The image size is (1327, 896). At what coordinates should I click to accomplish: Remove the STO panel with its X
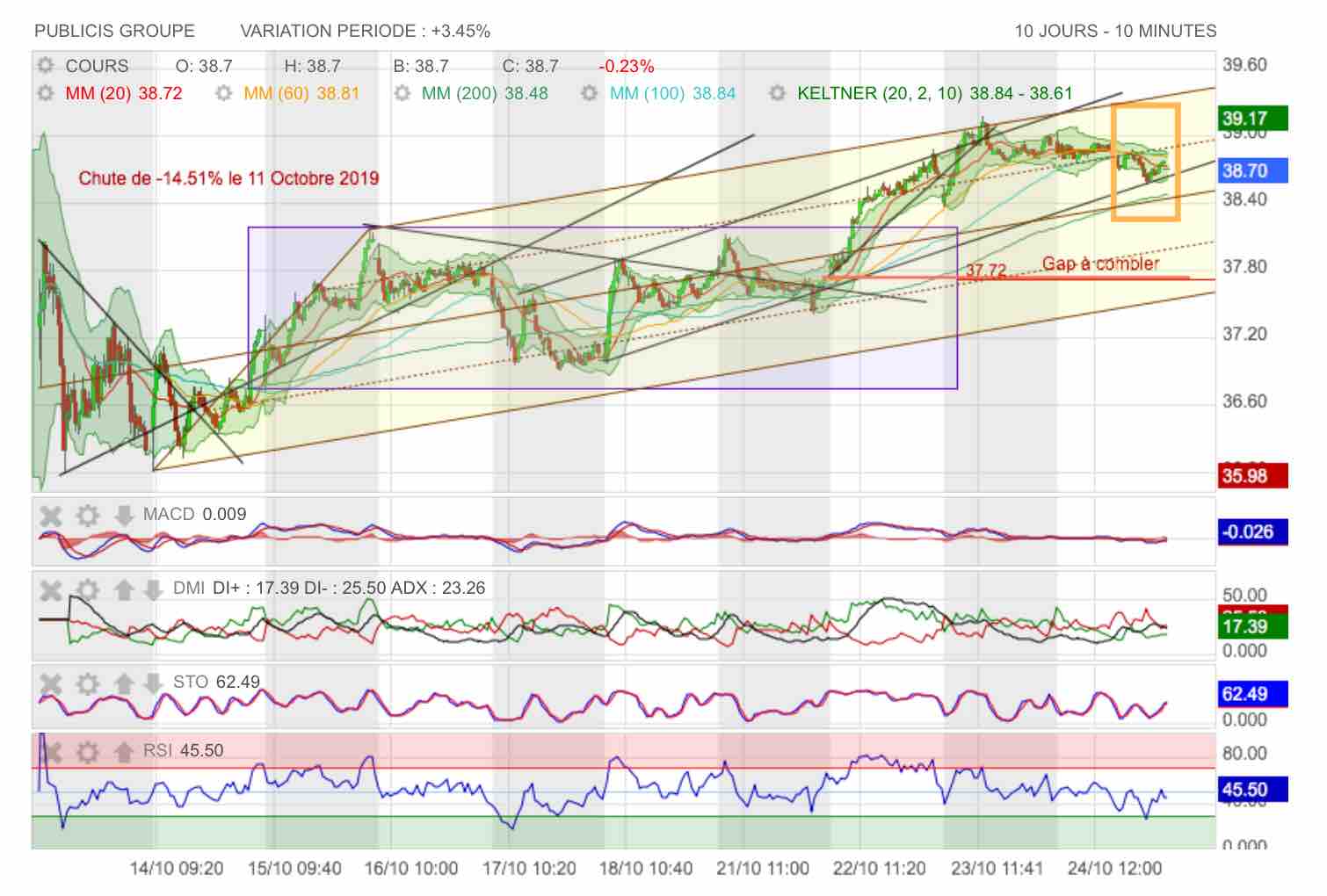pos(51,683)
